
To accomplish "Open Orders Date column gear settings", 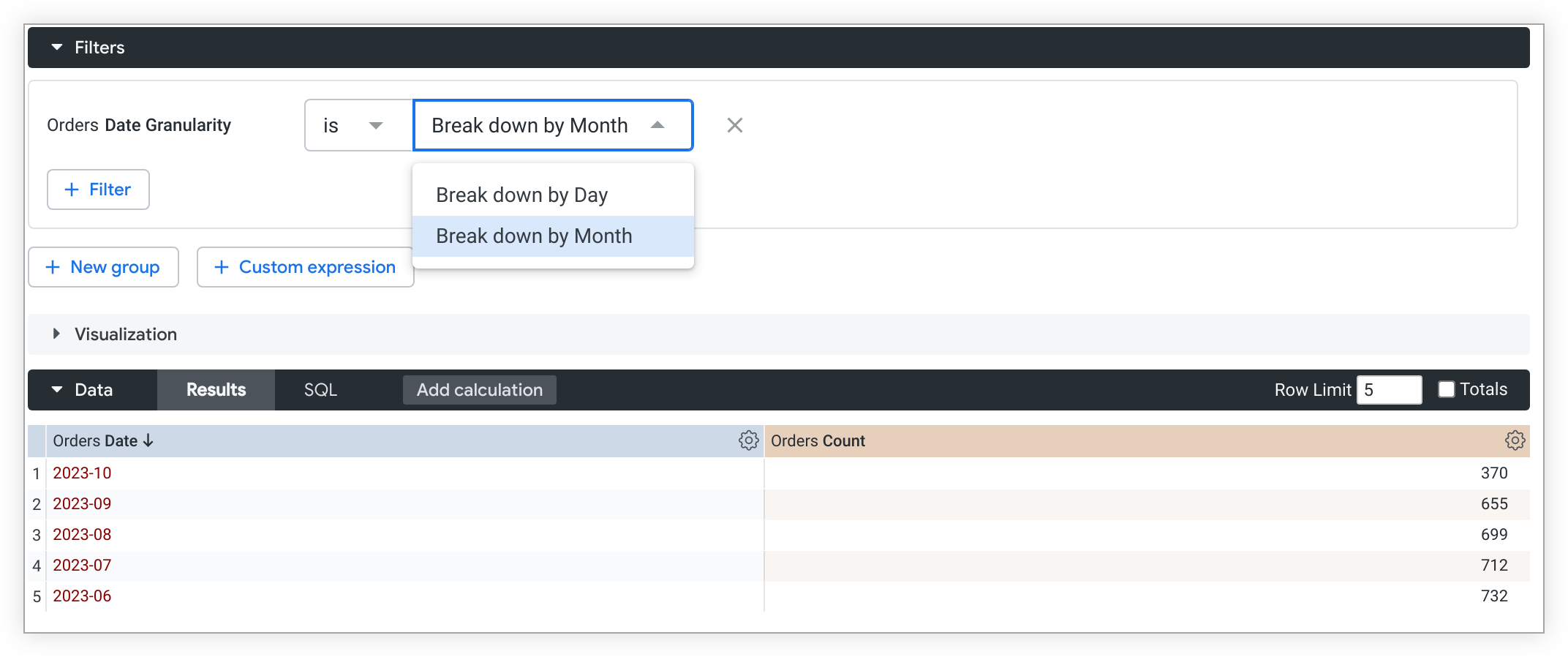I will 748,440.
